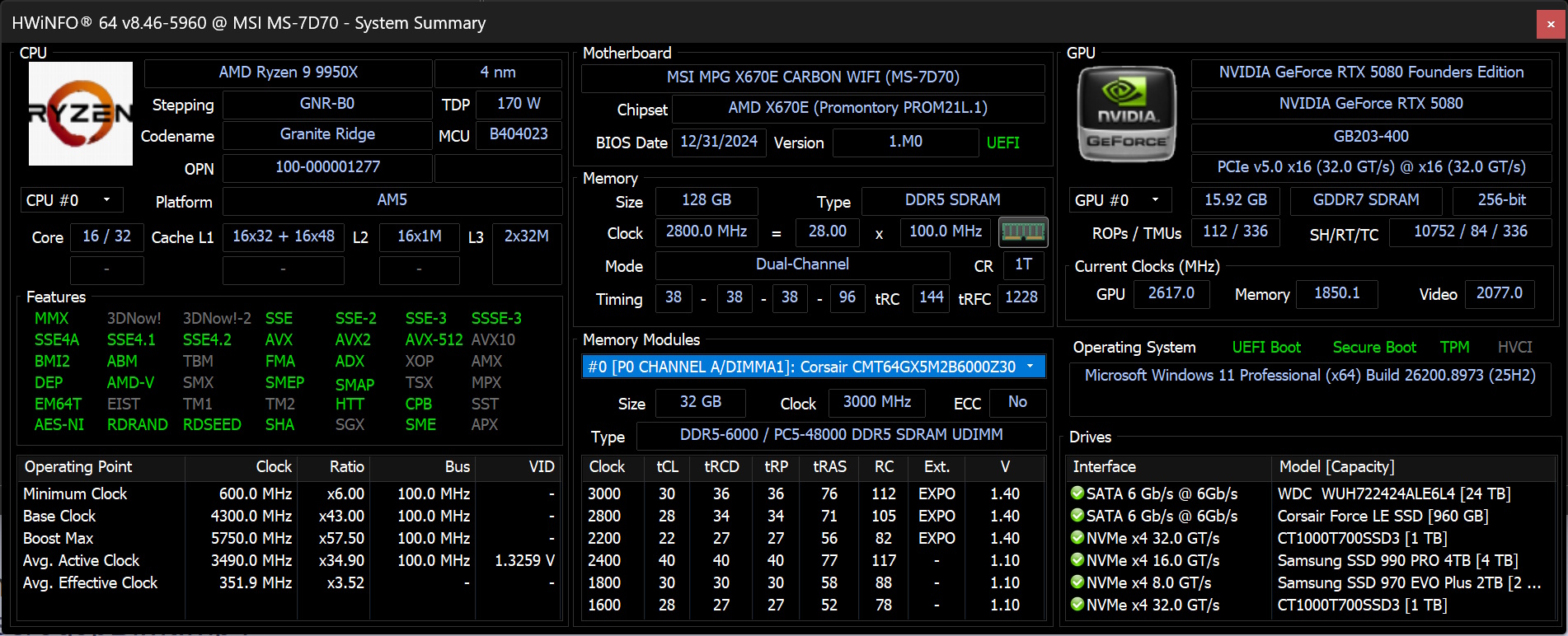Screen dimensions: 1568x636
Task: Click the 4 nm process field
Action: (498, 72)
